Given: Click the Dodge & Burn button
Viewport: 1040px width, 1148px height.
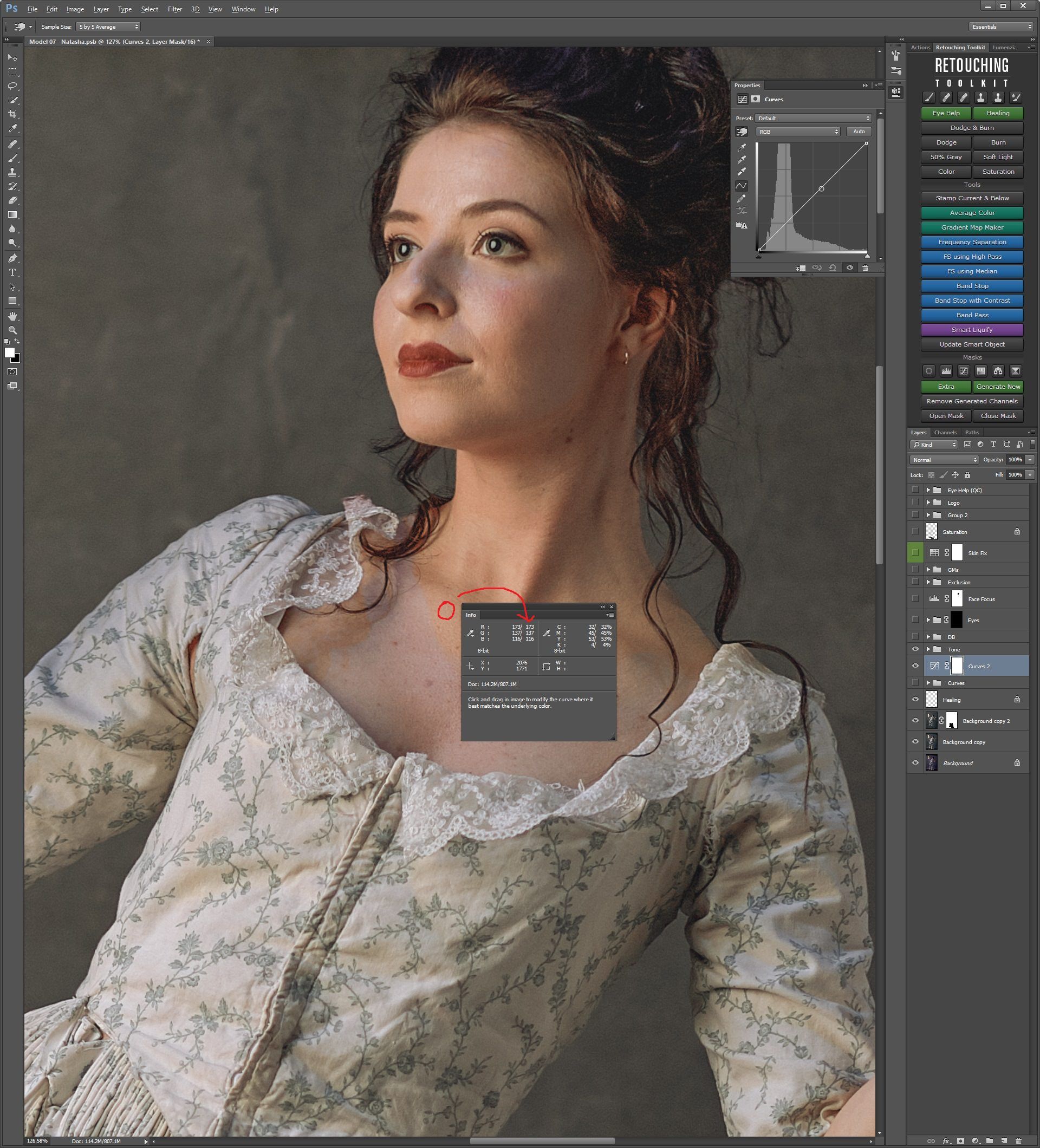Looking at the screenshot, I should [972, 128].
